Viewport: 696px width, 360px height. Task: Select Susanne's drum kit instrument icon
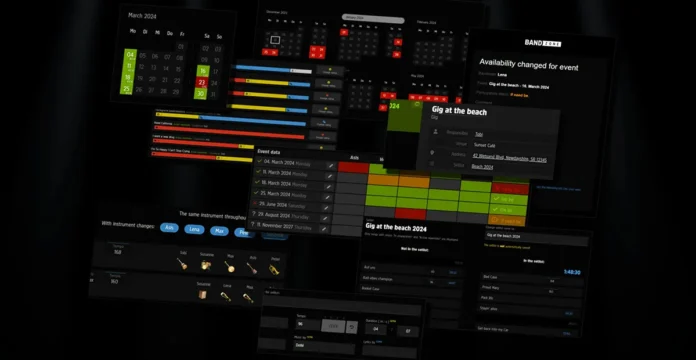click(x=206, y=265)
